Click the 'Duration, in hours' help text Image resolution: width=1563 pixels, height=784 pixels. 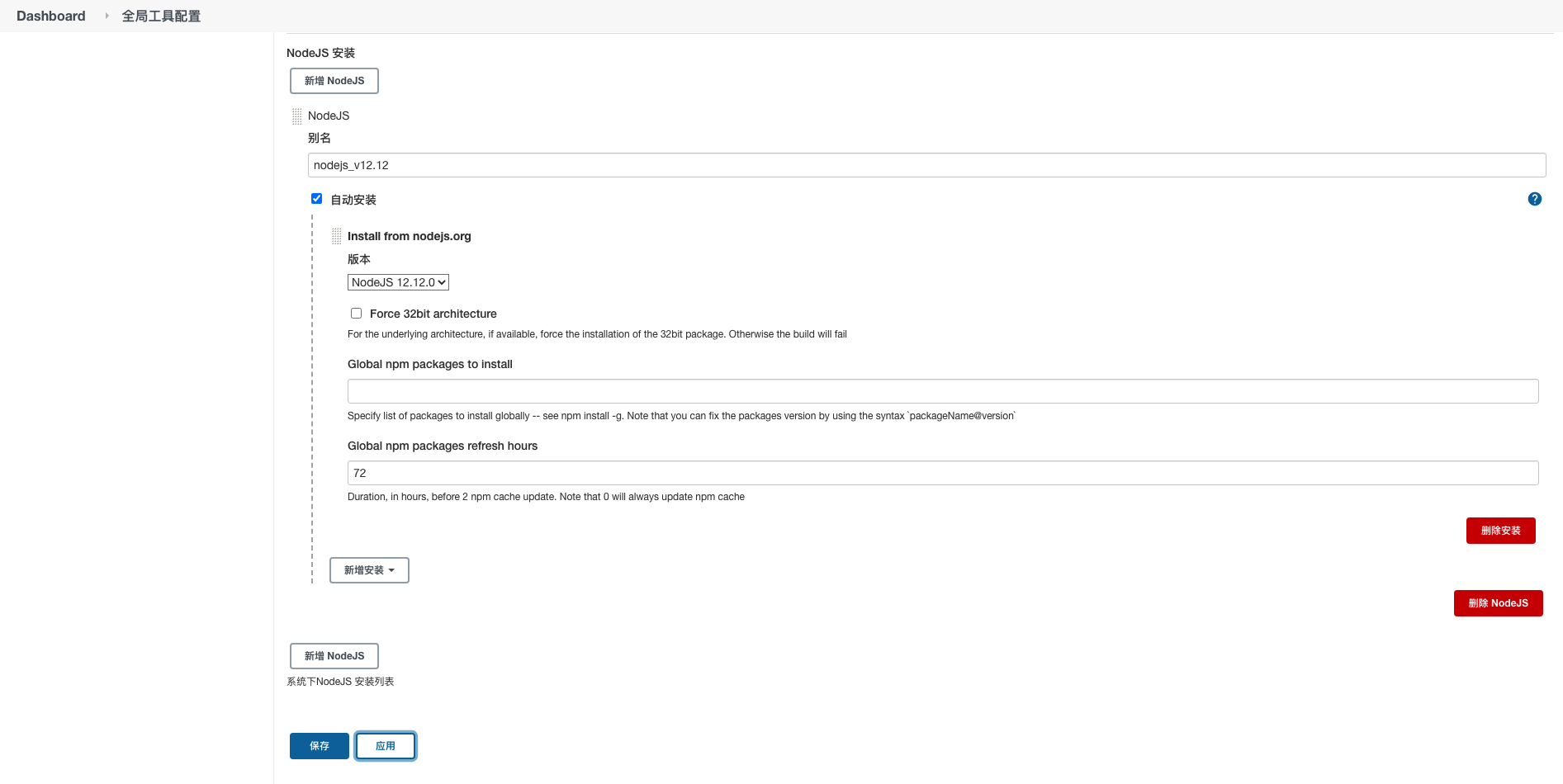[546, 497]
